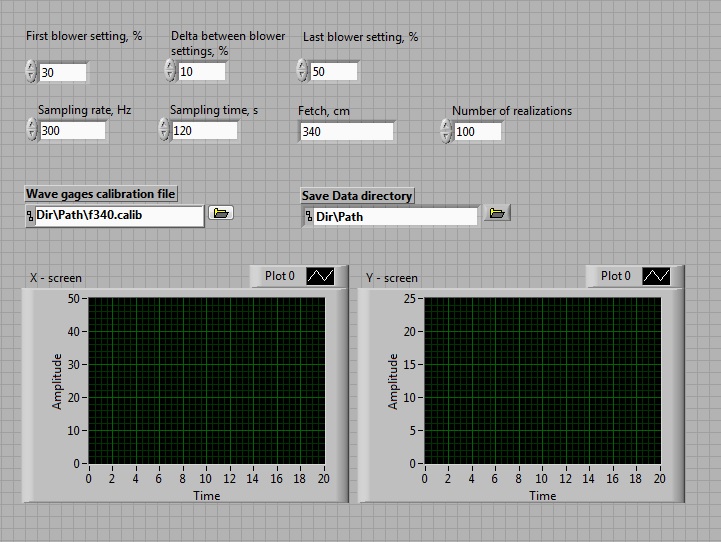Click the First blower setting stepper arrows
This screenshot has height=542, width=721.
[31, 71]
